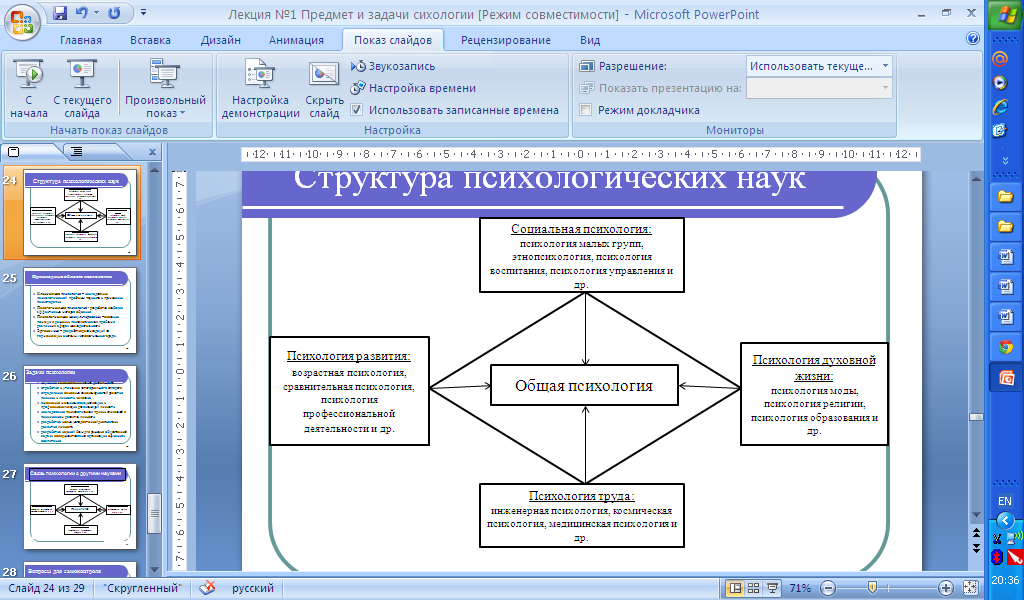Toggle Режим докладчика presenter view checkbox
Viewport: 1024px width, 600px height.
point(586,110)
